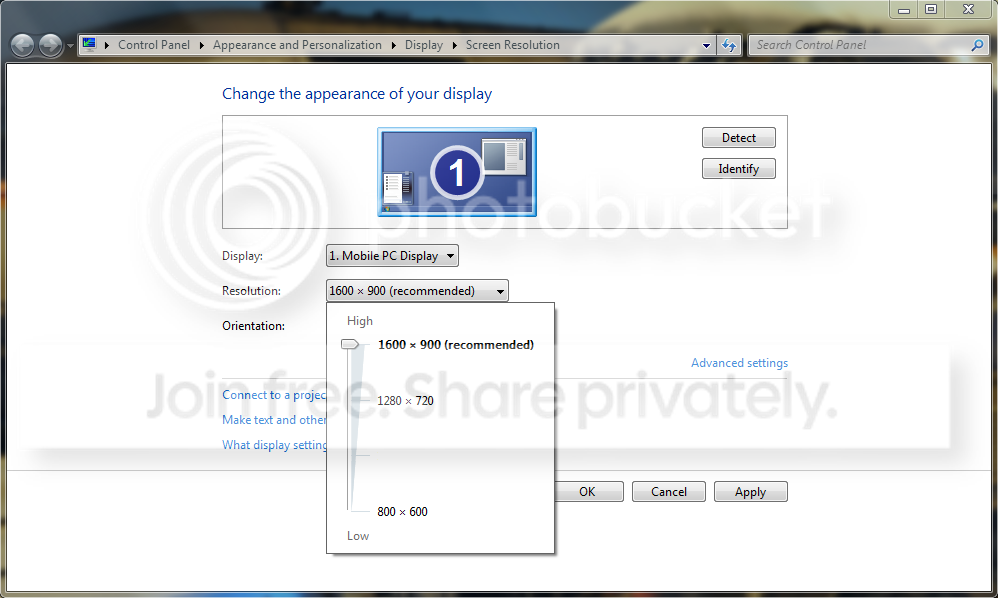Open Advanced settings link
This screenshot has height=598, width=998.
pyautogui.click(x=740, y=363)
